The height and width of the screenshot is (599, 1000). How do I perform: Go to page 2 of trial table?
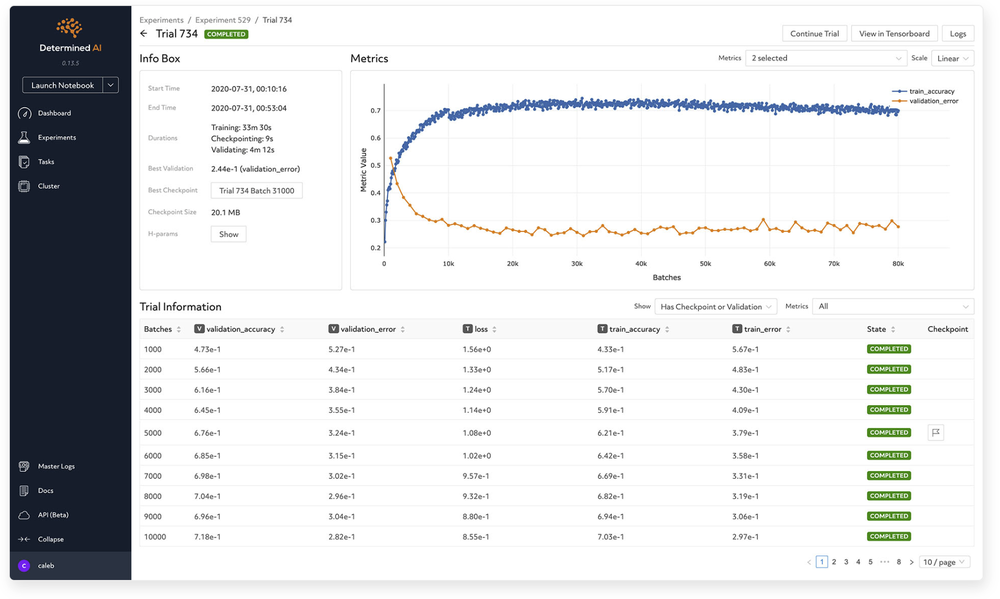point(834,562)
